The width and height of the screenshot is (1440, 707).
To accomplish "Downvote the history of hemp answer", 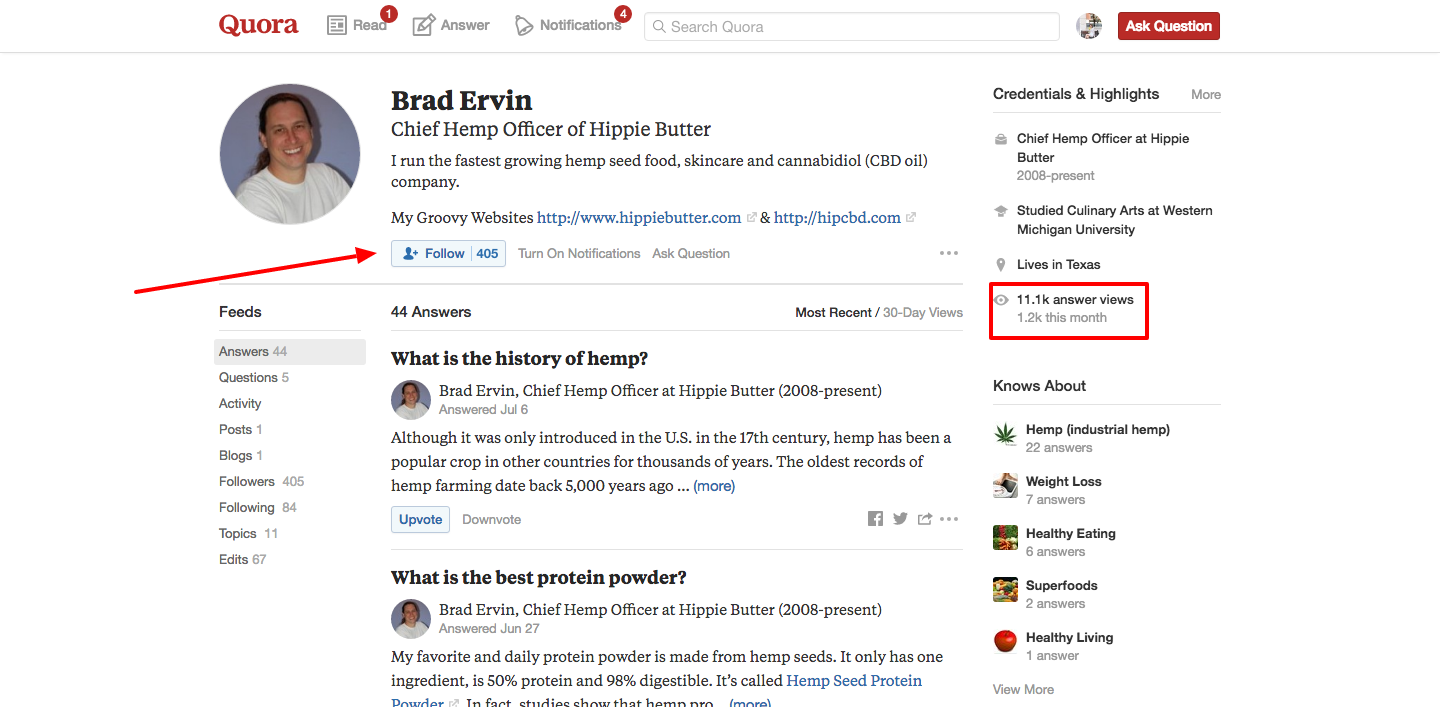I will [x=491, y=520].
